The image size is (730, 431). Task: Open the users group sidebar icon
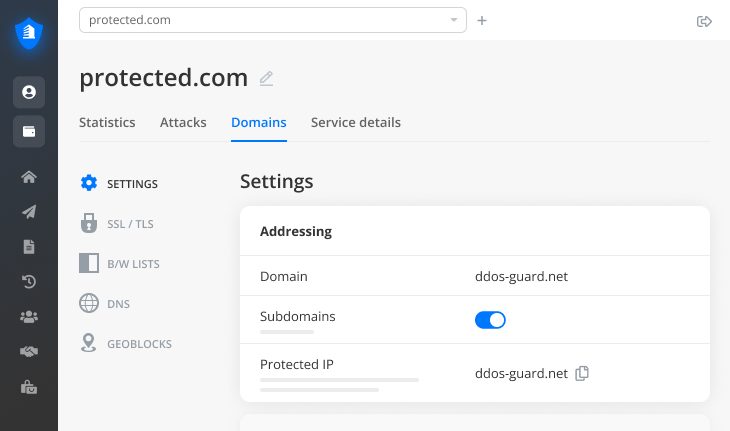[29, 317]
